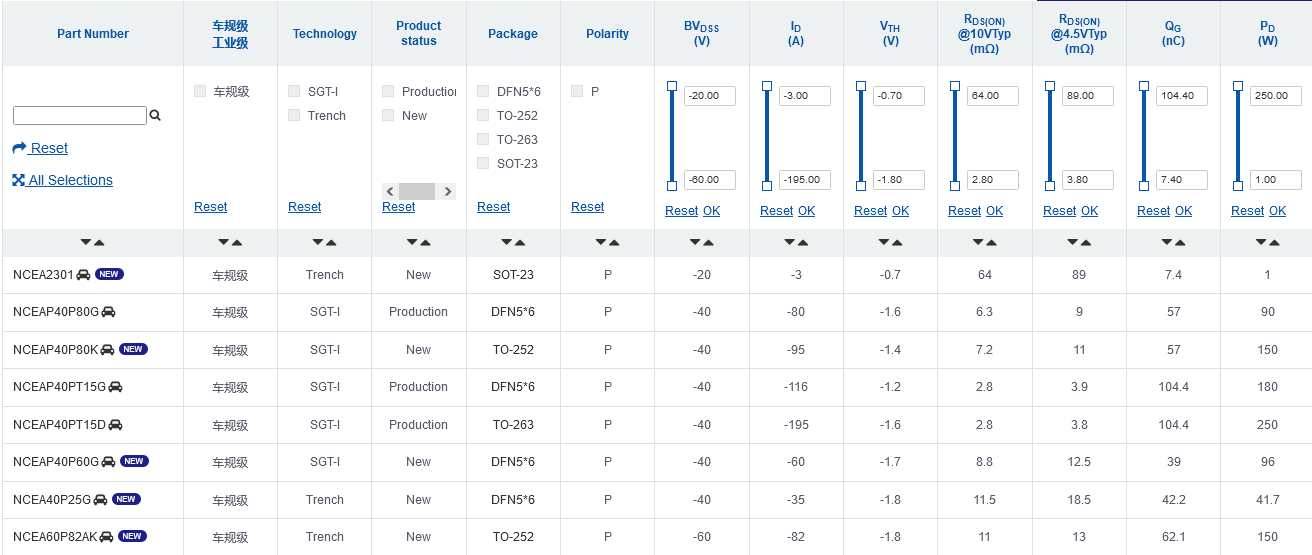Sort ascending by the PD (W) column
1312x555 pixels.
pos(1274,243)
